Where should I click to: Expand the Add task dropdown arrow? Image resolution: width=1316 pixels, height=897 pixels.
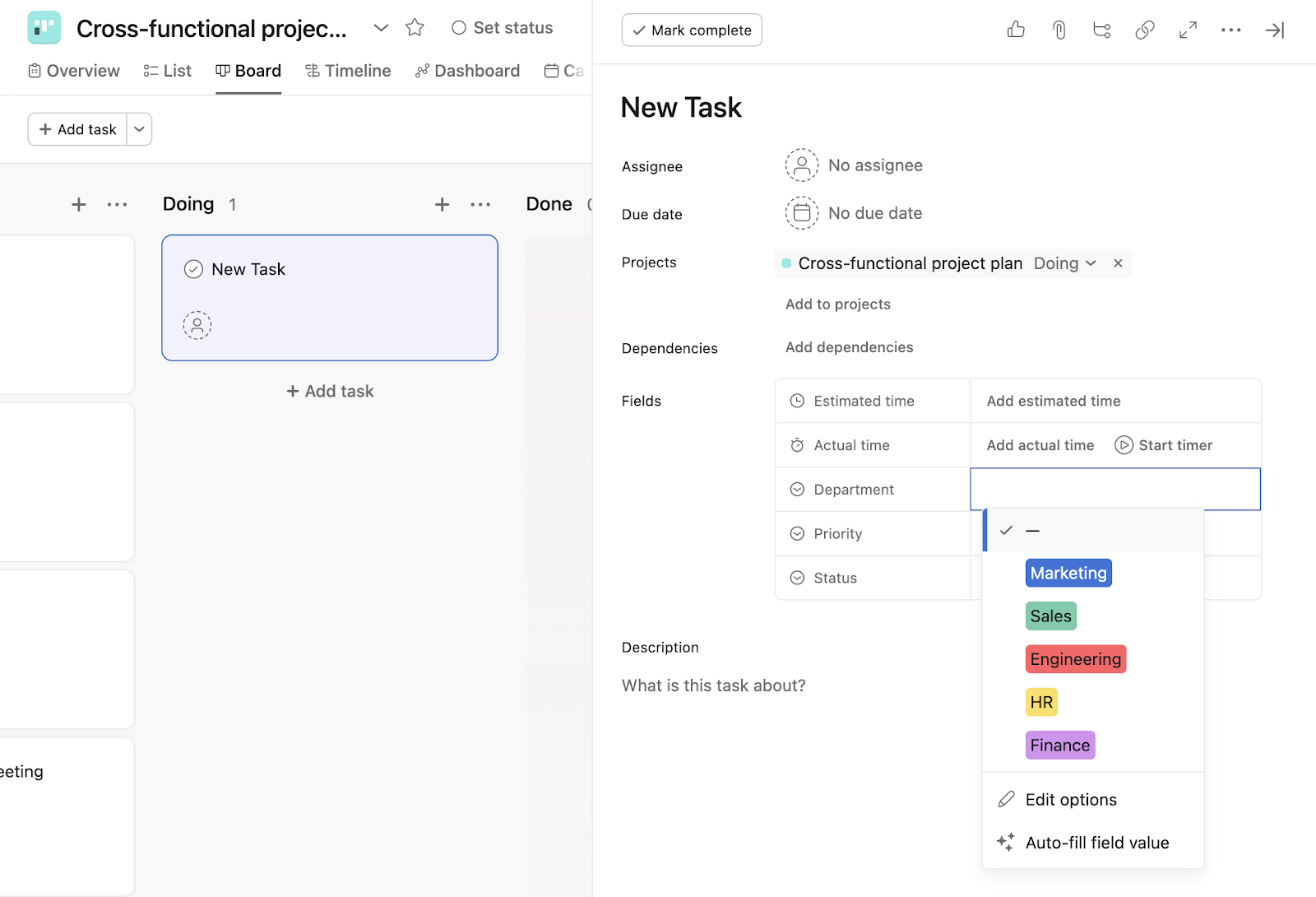tap(140, 129)
